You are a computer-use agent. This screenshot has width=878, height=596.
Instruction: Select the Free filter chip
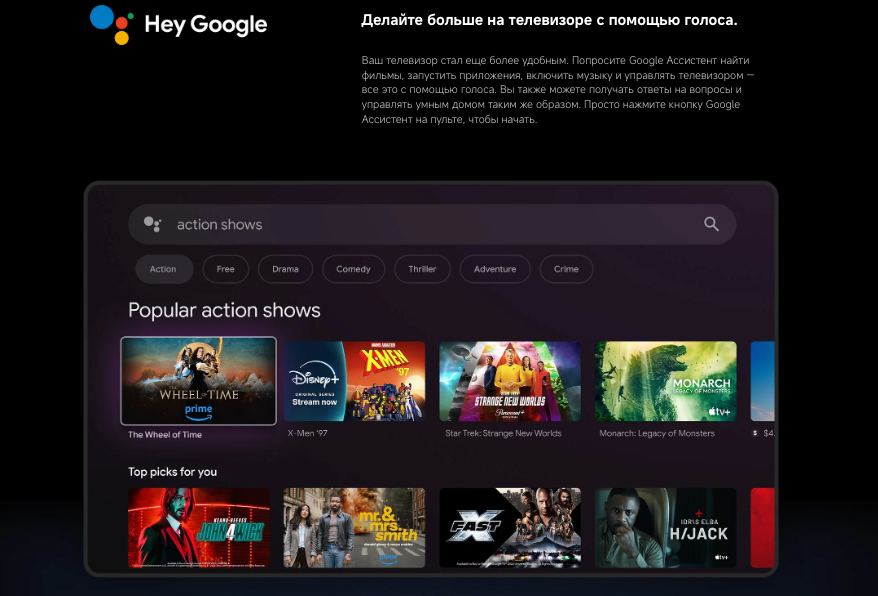pyautogui.click(x=225, y=269)
